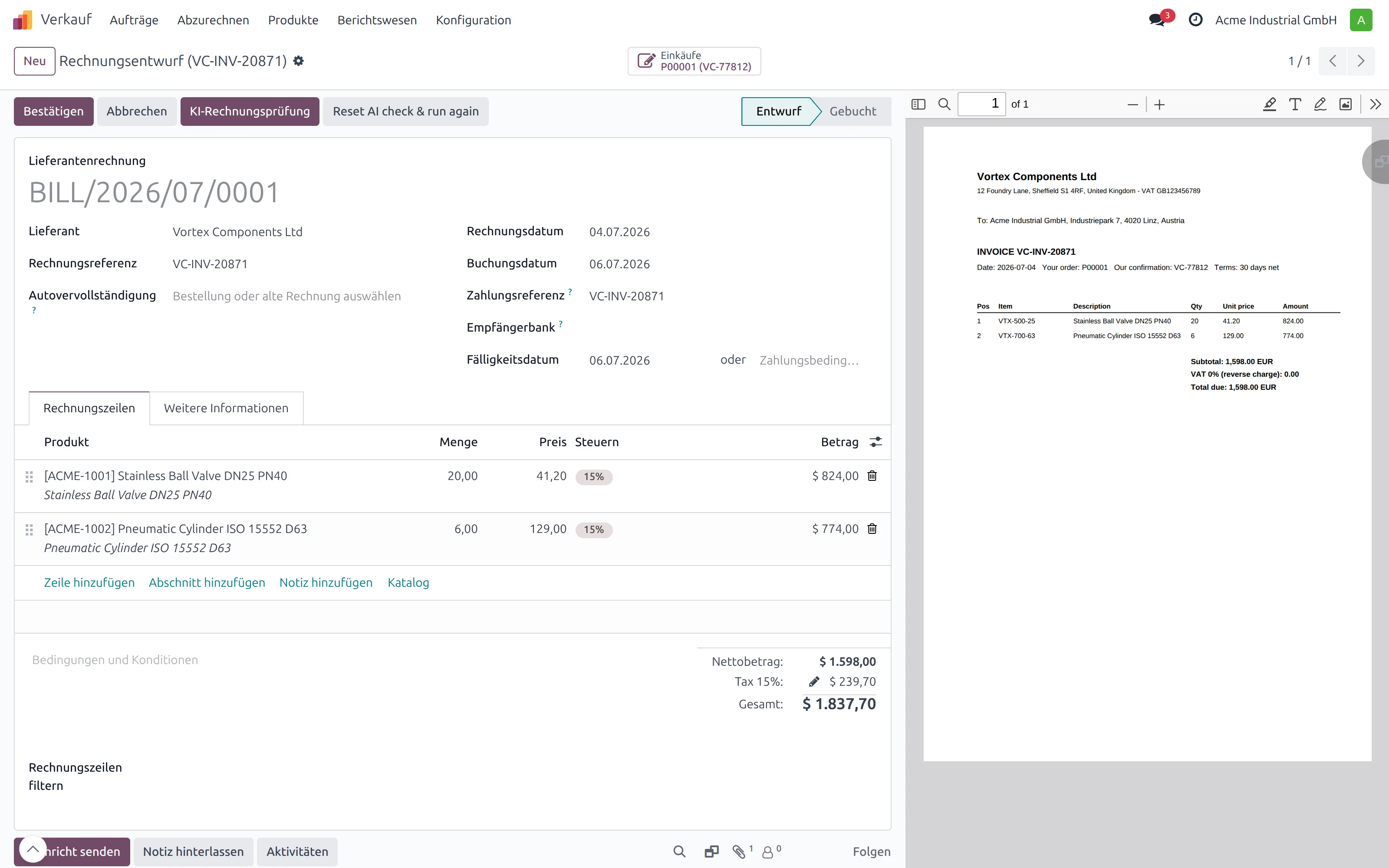The width and height of the screenshot is (1389, 868).
Task: Open the Produkte menu
Action: point(293,20)
